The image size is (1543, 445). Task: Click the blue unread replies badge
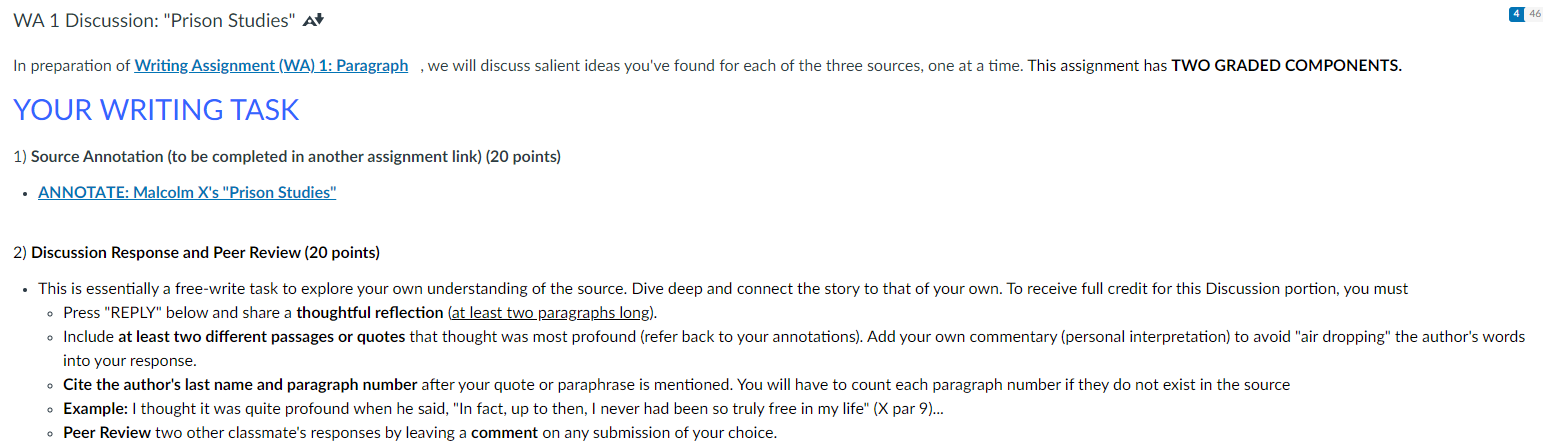[x=1516, y=12]
